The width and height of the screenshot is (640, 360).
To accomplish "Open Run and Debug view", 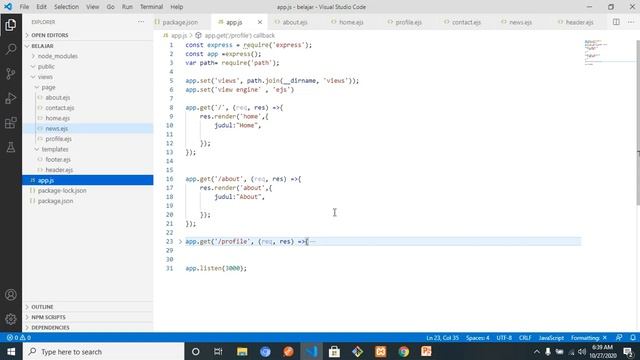I will pos(11,98).
